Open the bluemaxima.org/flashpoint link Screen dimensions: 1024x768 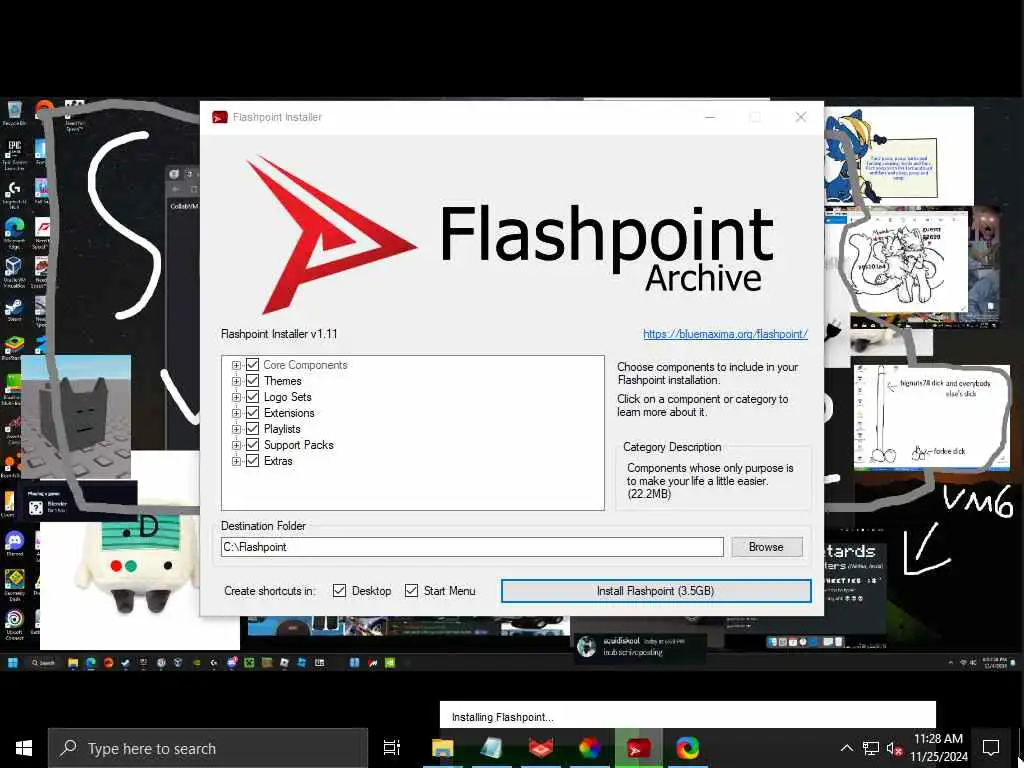726,334
